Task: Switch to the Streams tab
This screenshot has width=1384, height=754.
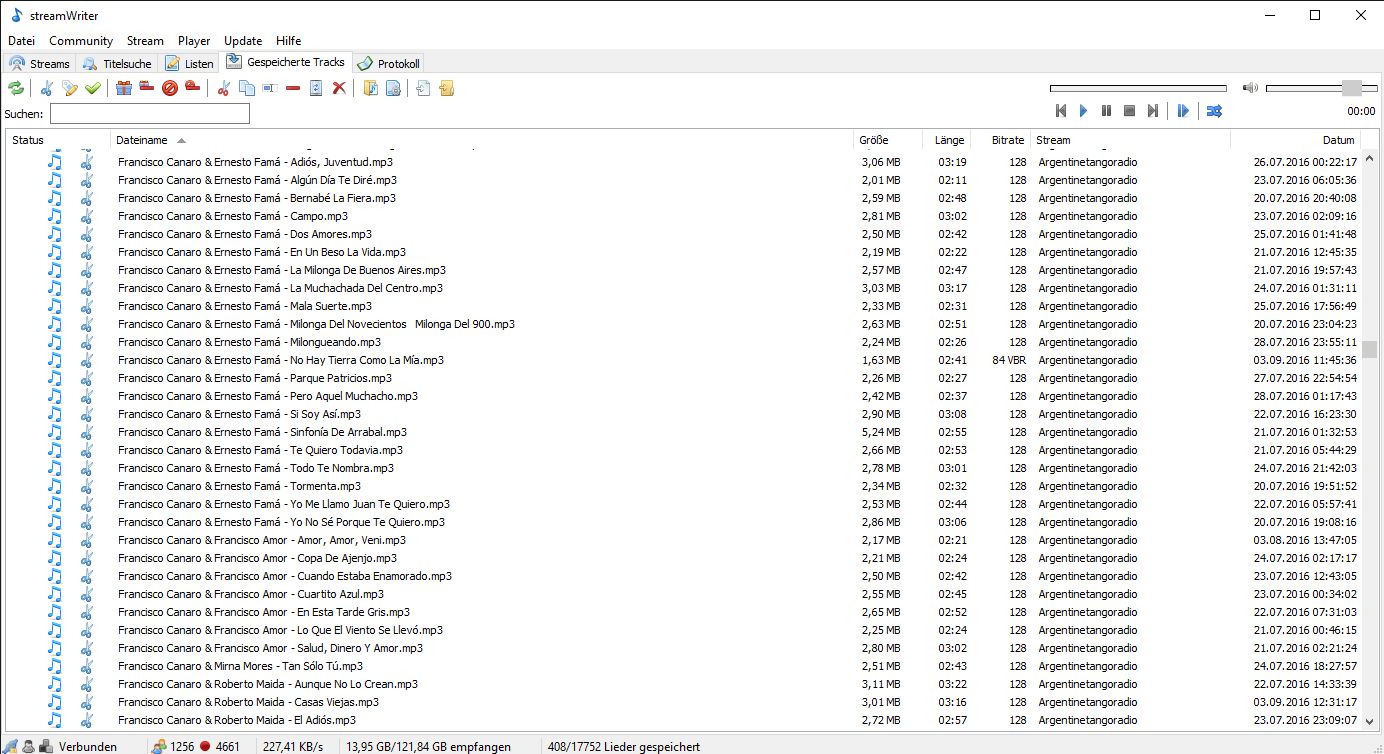Action: tap(40, 63)
